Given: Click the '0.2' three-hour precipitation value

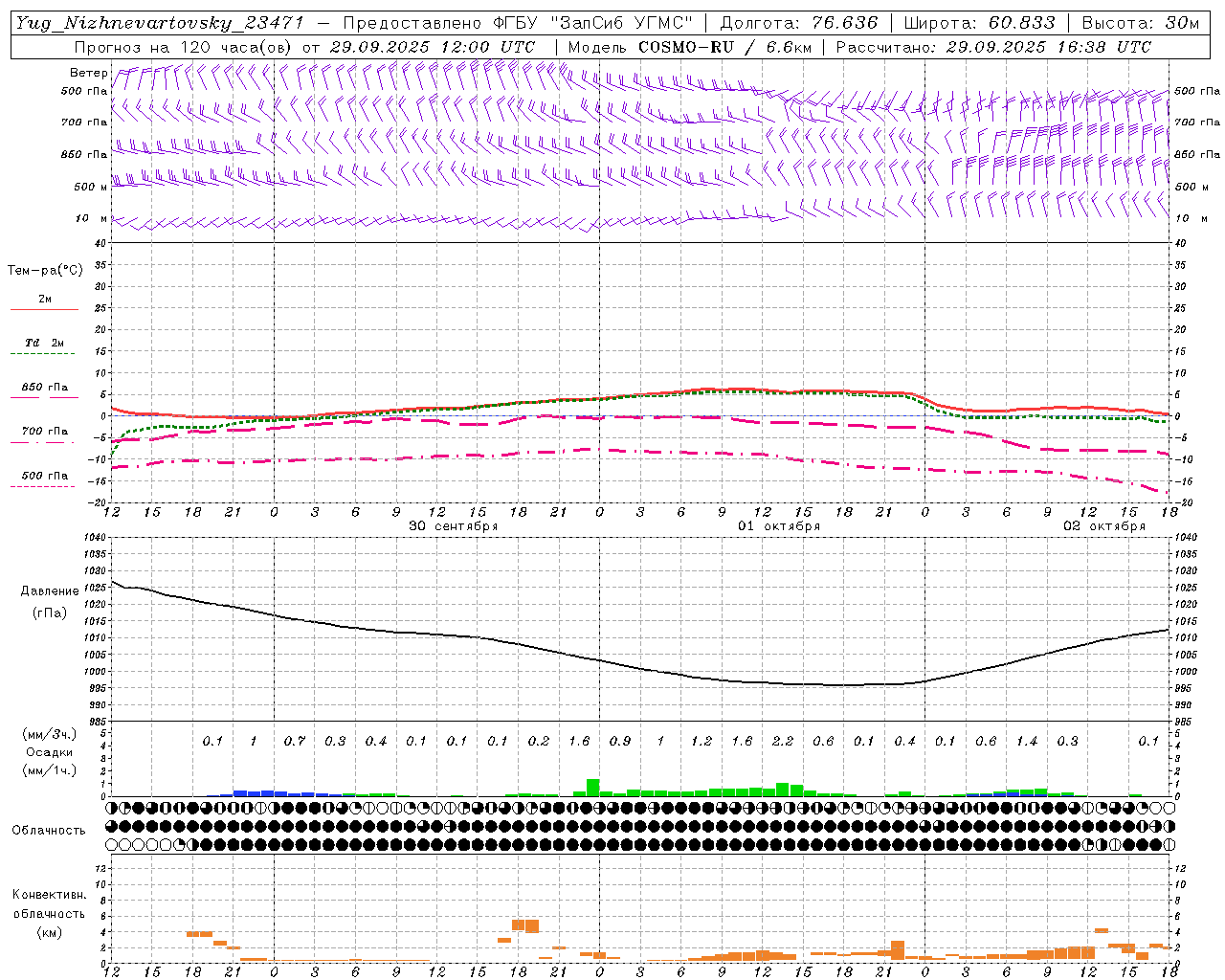Looking at the screenshot, I should coord(539,741).
